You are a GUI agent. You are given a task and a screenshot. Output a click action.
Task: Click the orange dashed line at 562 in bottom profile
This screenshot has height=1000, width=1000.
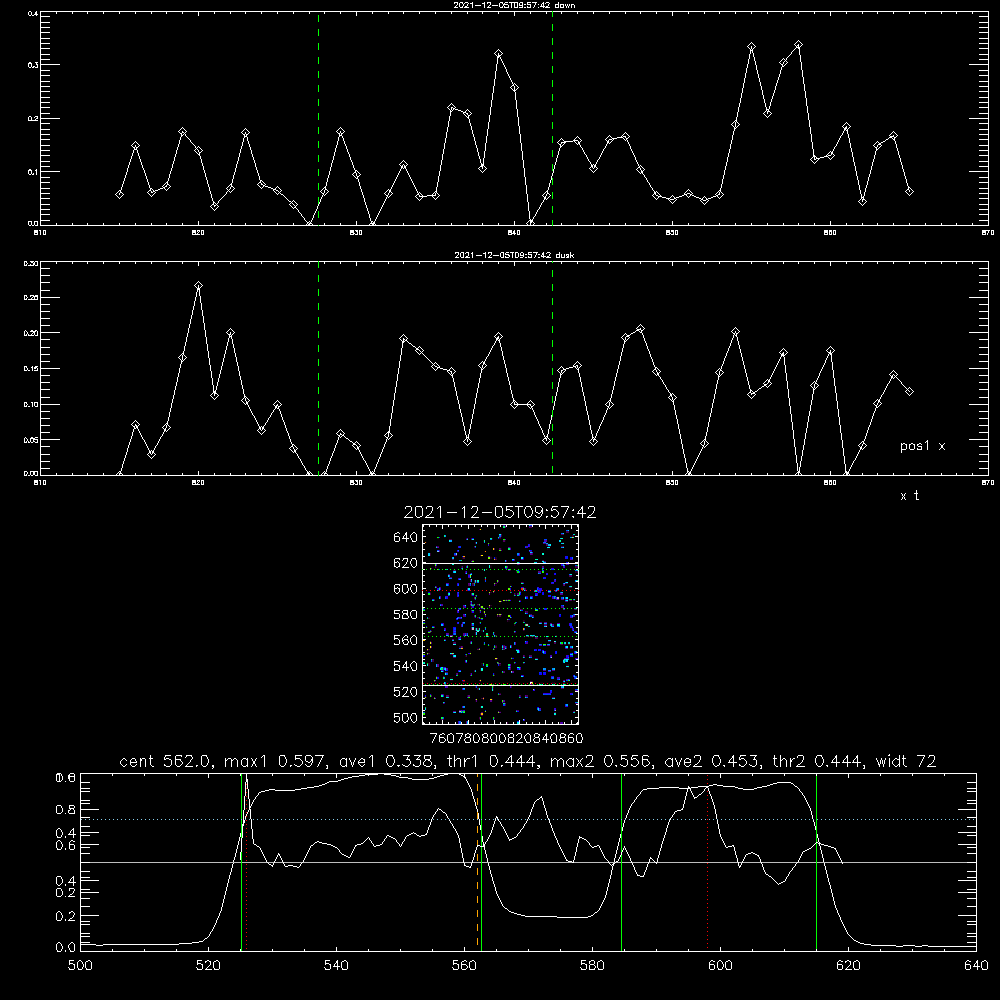[477, 862]
